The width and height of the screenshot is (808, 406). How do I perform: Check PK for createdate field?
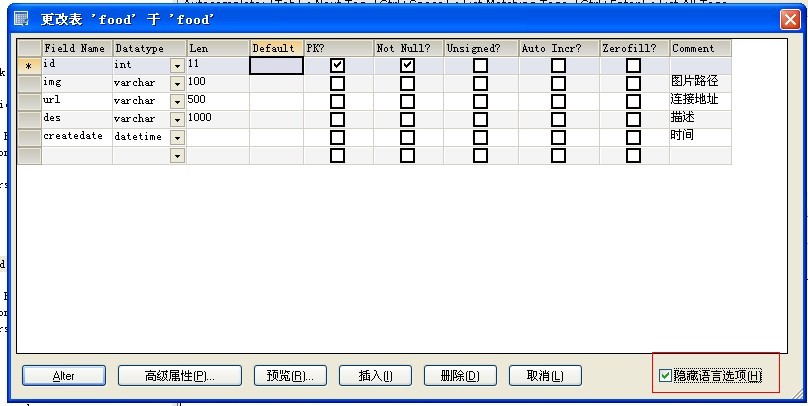point(338,138)
